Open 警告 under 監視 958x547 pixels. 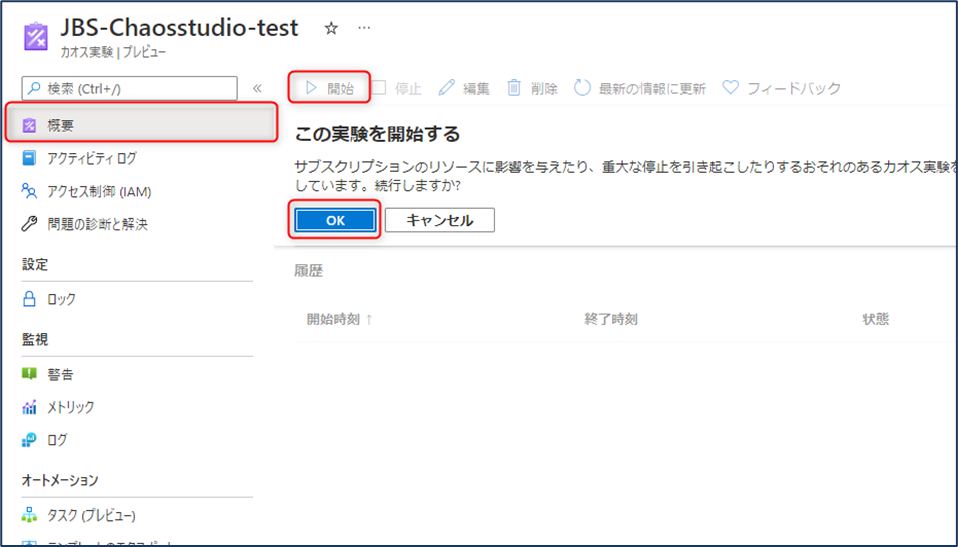click(x=60, y=374)
